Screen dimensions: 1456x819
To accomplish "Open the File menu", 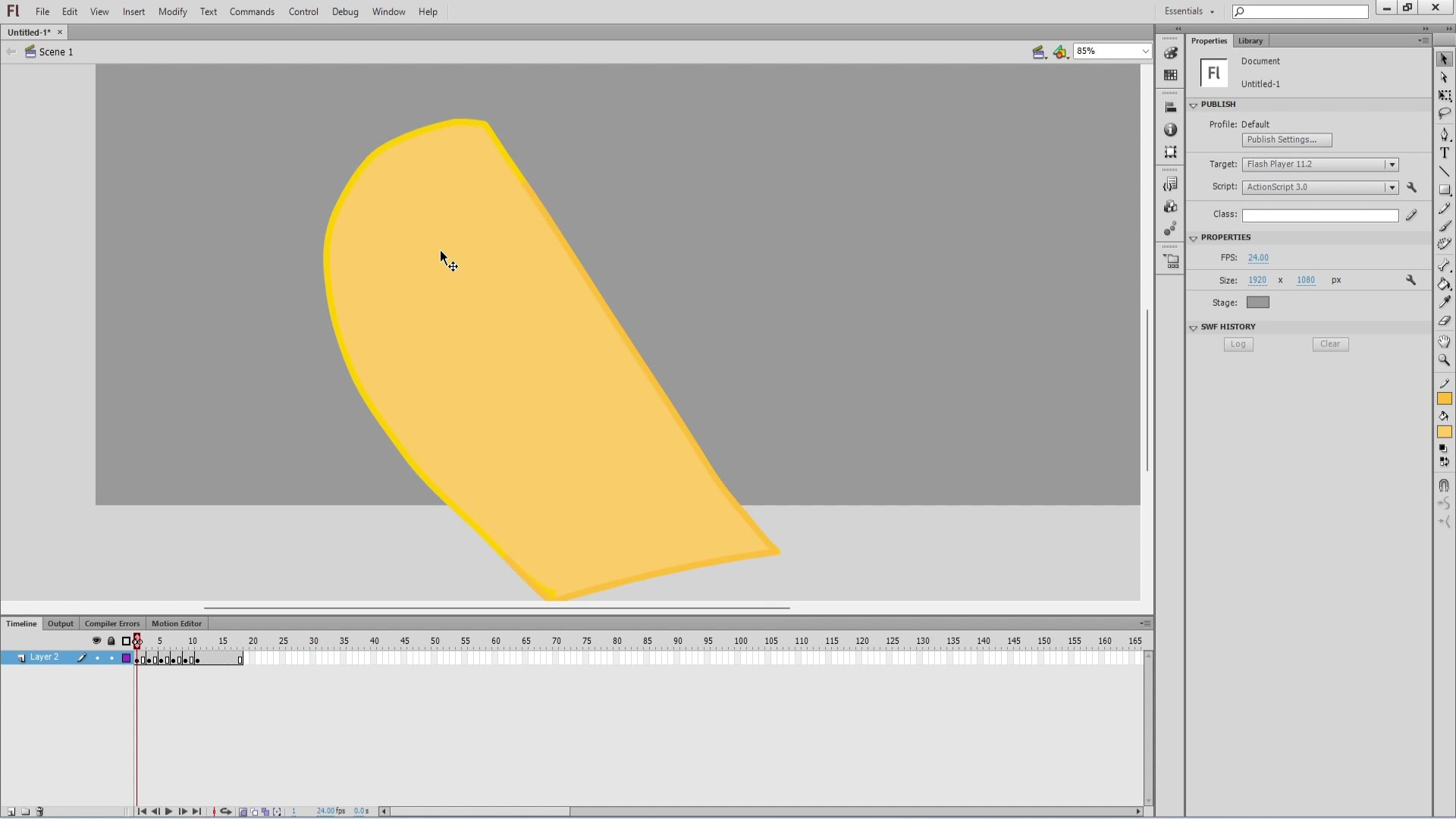I will pos(42,11).
